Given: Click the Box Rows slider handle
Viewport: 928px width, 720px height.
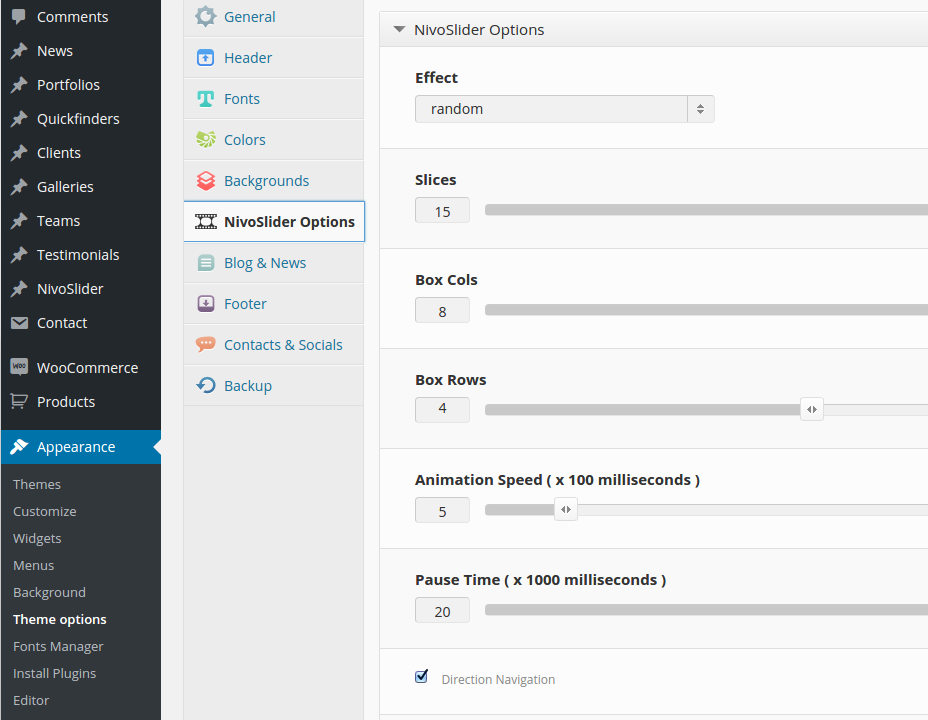Looking at the screenshot, I should 812,409.
